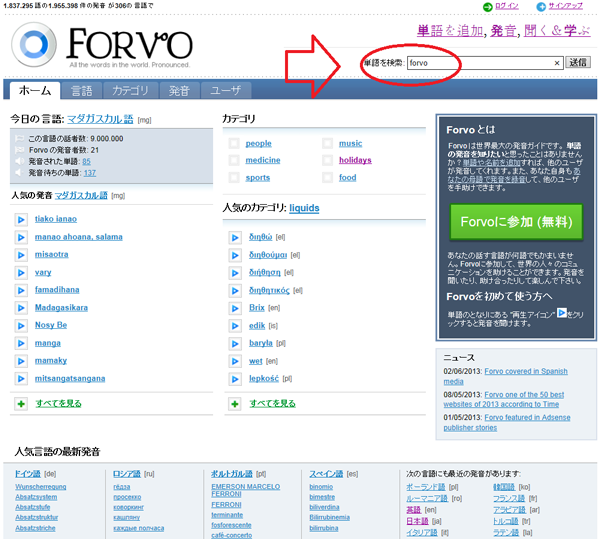Screen dimensions: 600x539
Task: Play pronunciation of manao ahoana, salama
Action: 21,238
